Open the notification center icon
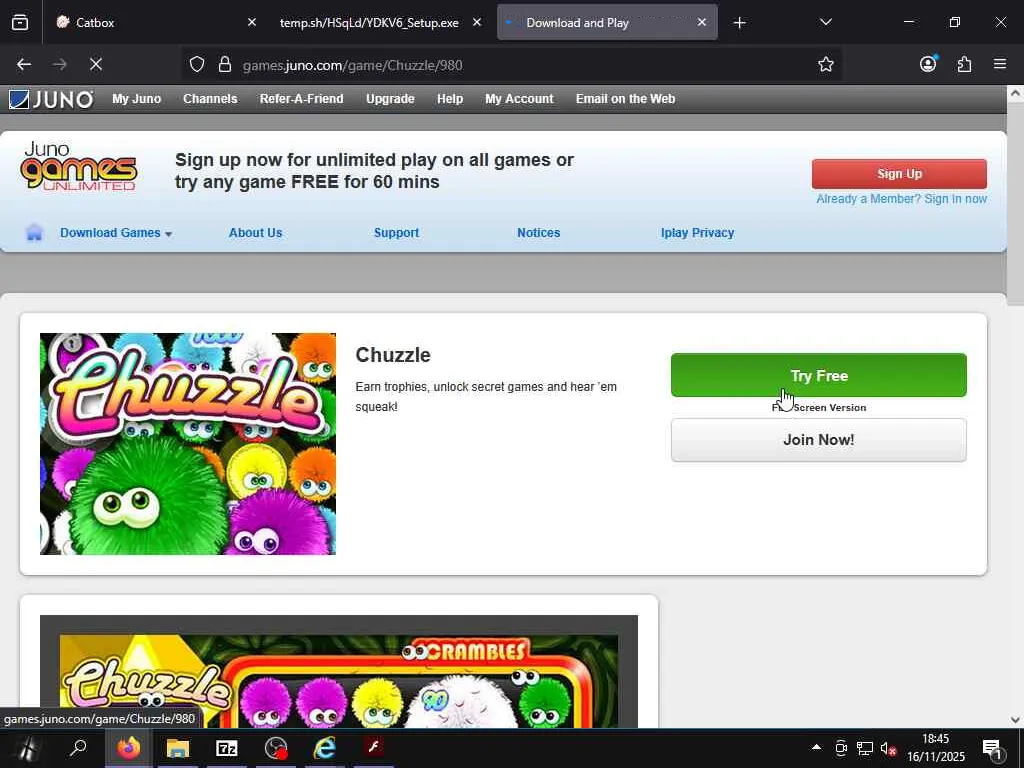This screenshot has height=768, width=1024. tap(992, 748)
